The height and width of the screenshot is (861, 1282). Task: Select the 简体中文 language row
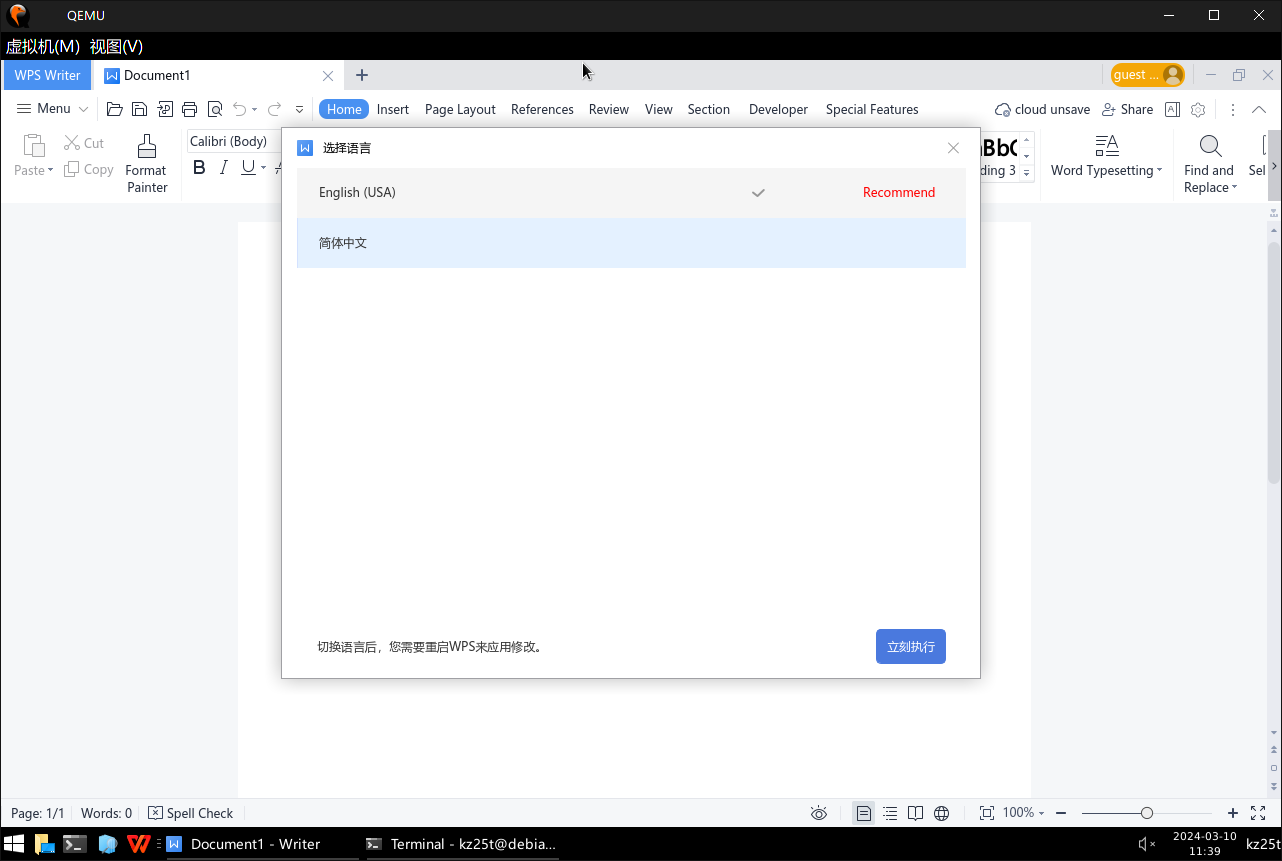(631, 243)
